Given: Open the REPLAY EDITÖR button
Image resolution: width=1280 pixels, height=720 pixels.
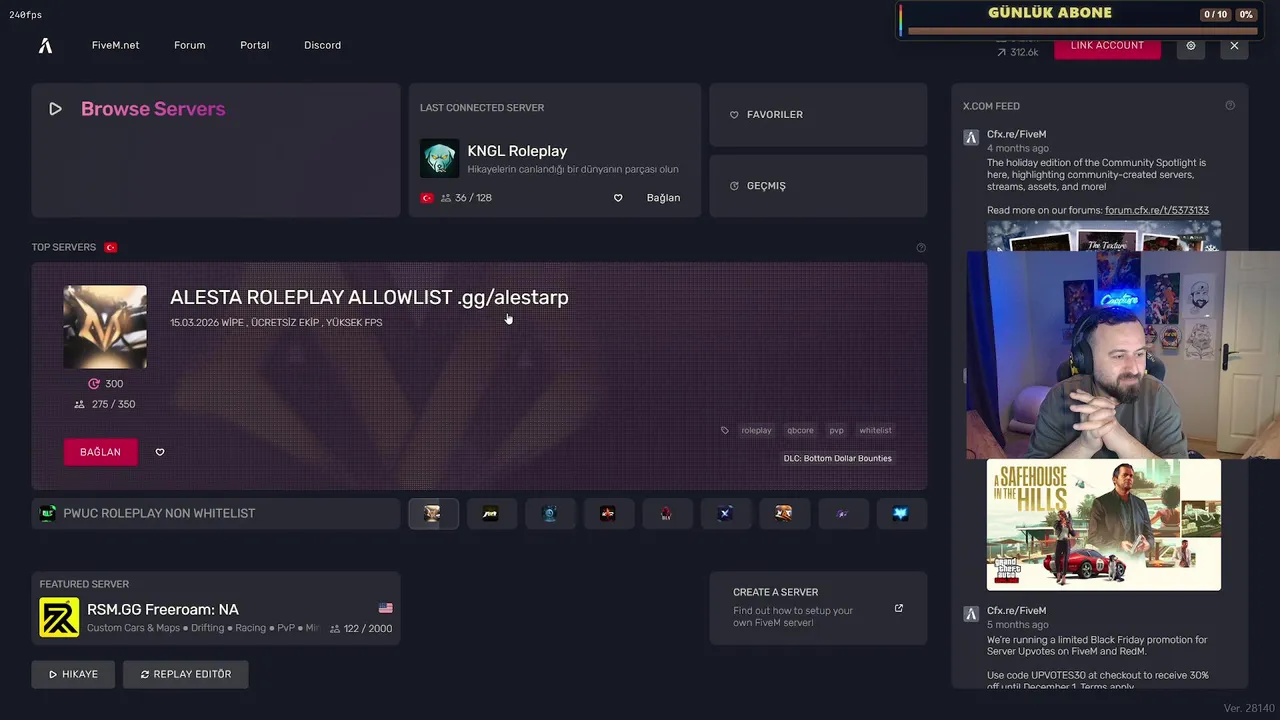Looking at the screenshot, I should point(185,674).
